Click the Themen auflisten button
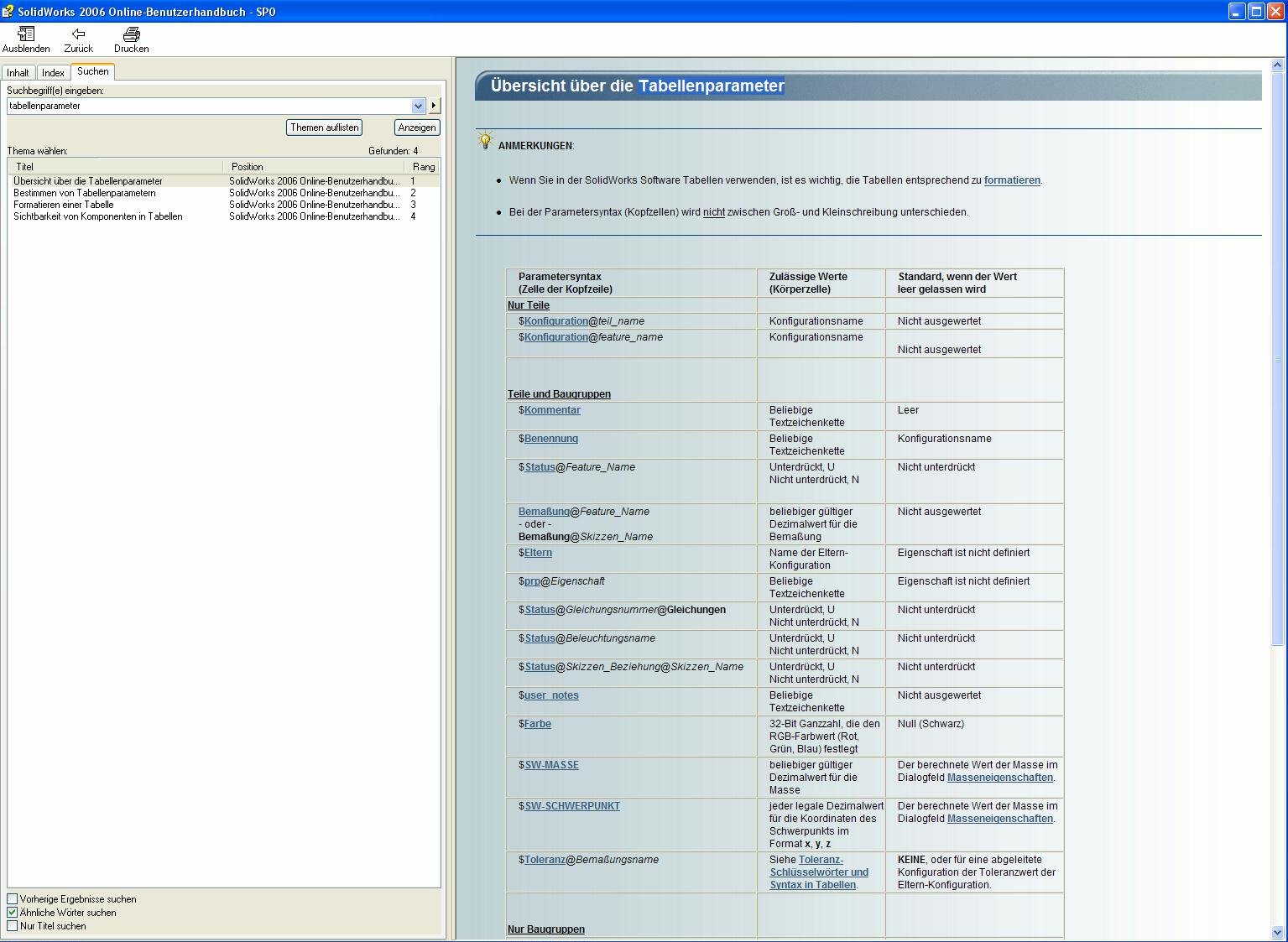This screenshot has width=1288, height=942. tap(325, 128)
